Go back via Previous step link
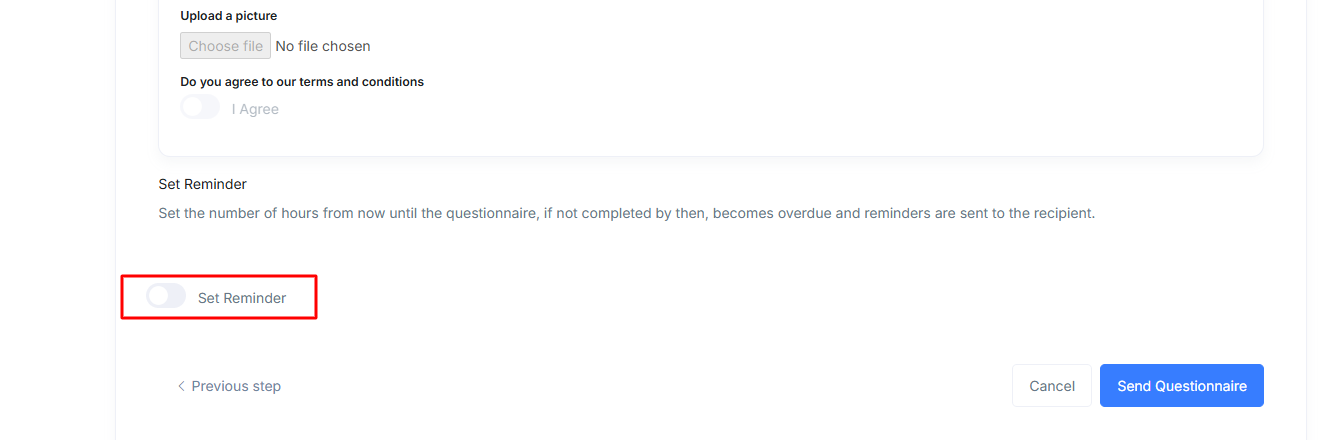1324x440 pixels. [229, 386]
